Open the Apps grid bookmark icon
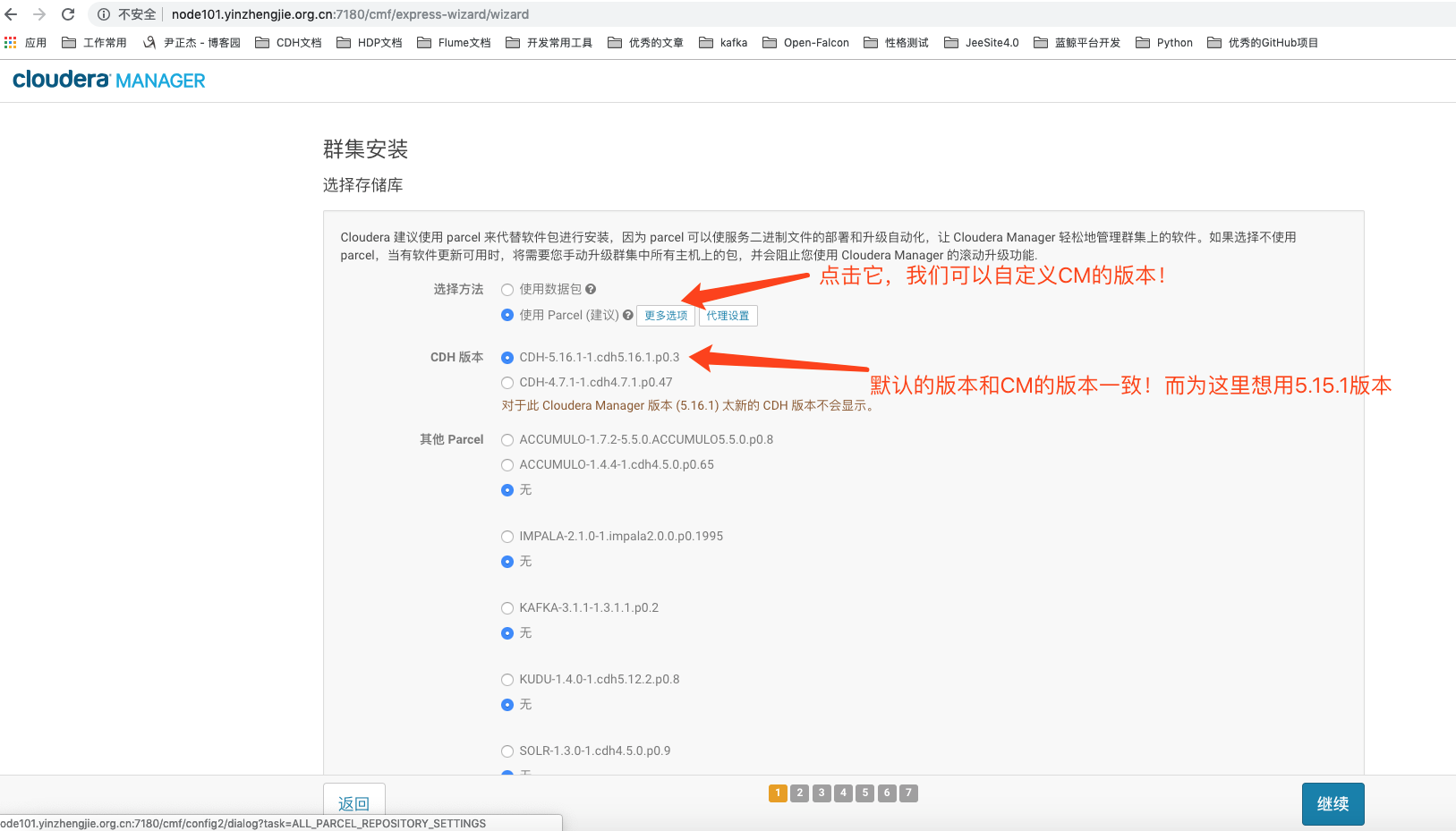The image size is (1456, 831). tap(11, 42)
